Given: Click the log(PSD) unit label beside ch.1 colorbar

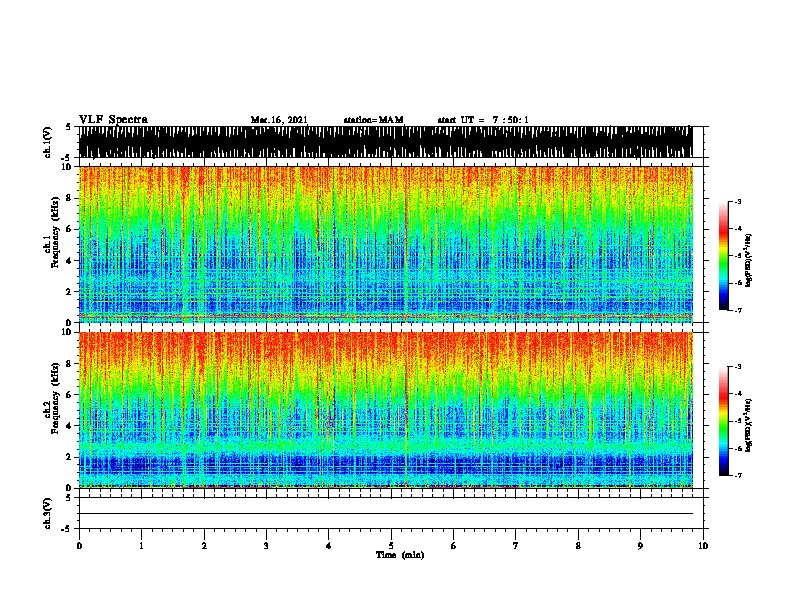Looking at the screenshot, I should click(x=749, y=260).
